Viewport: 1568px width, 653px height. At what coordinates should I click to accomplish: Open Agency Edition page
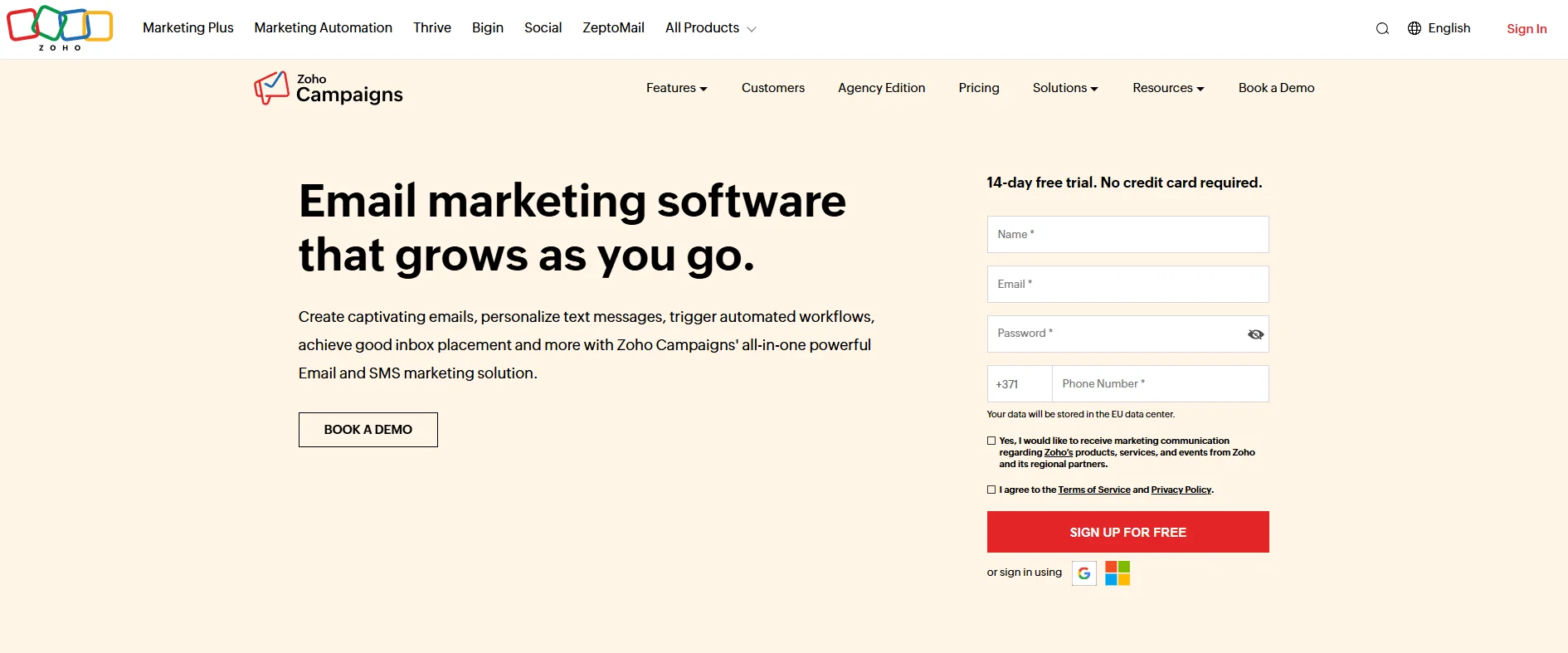coord(881,88)
